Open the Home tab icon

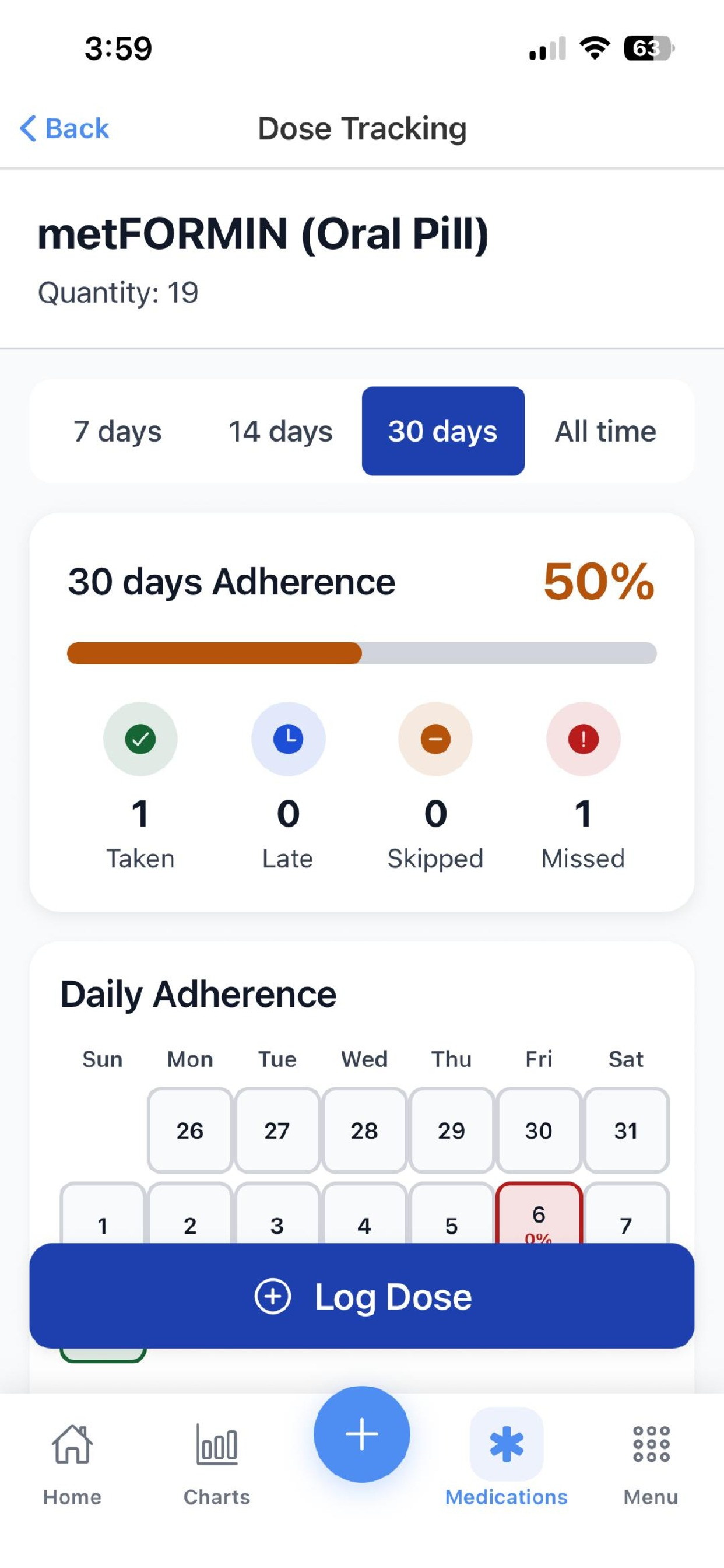(x=72, y=1444)
